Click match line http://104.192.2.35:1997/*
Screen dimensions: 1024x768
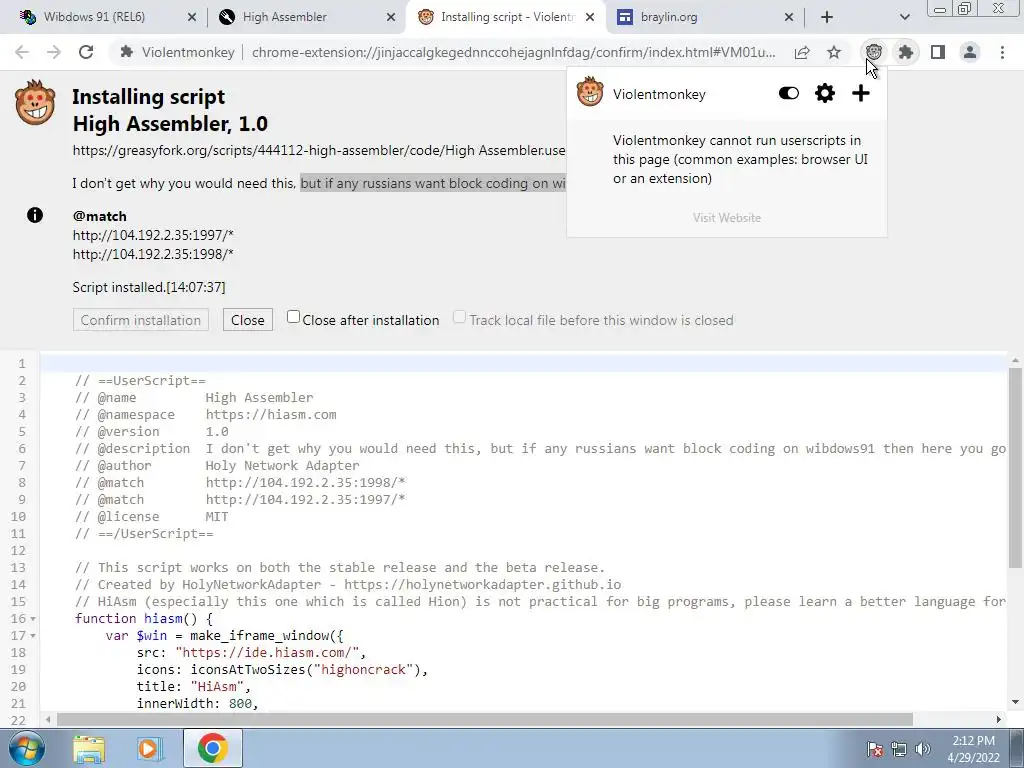click(x=153, y=235)
